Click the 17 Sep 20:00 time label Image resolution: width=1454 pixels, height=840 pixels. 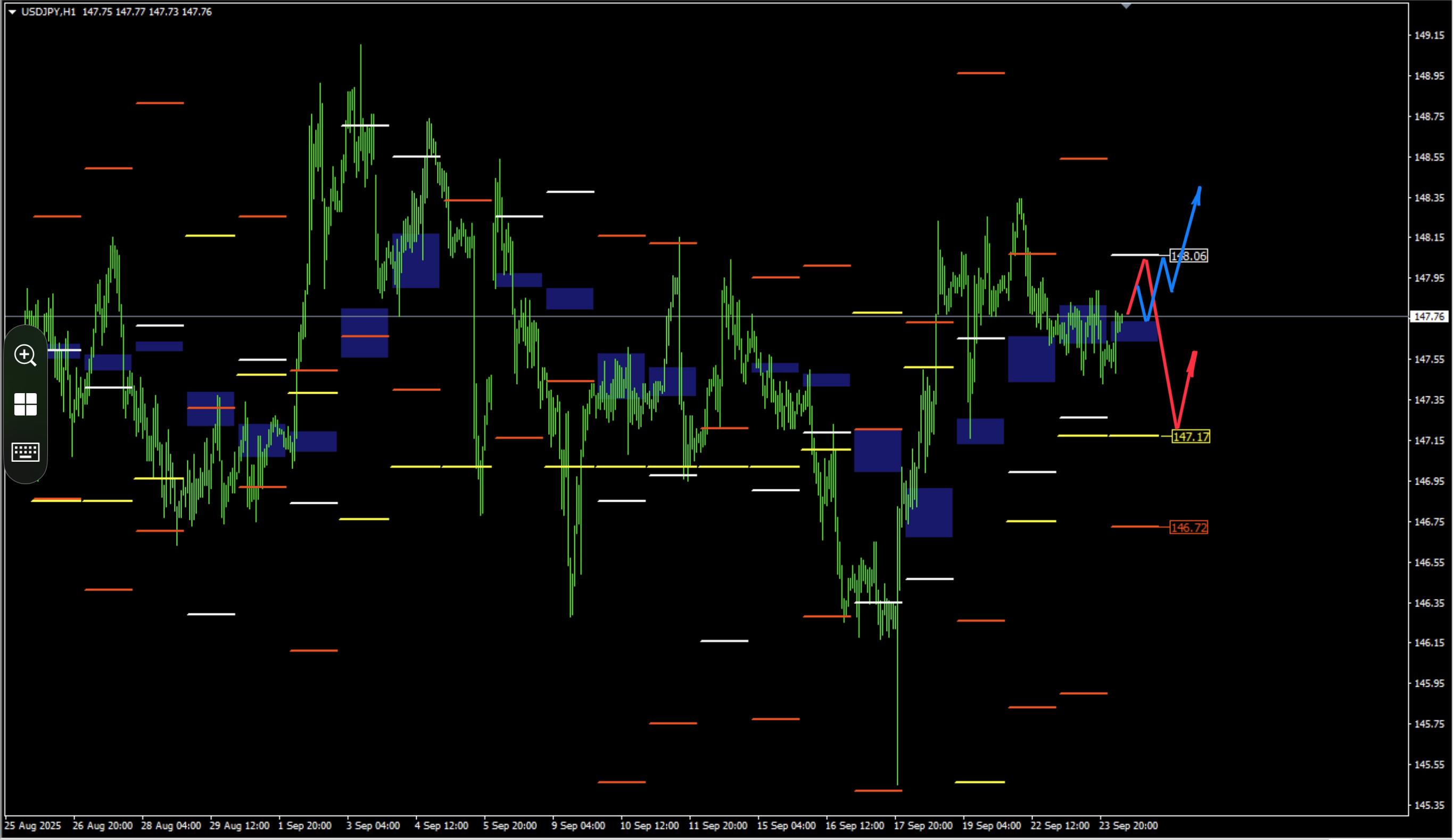(x=923, y=826)
